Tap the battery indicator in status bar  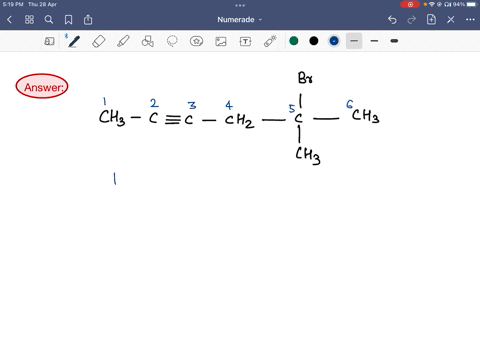[472, 4]
